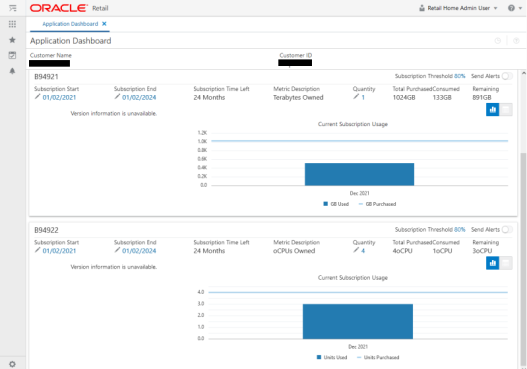Click B94922 Subscription End date 01/02/2024
Viewport: 527px width, 369px height.
(x=139, y=251)
